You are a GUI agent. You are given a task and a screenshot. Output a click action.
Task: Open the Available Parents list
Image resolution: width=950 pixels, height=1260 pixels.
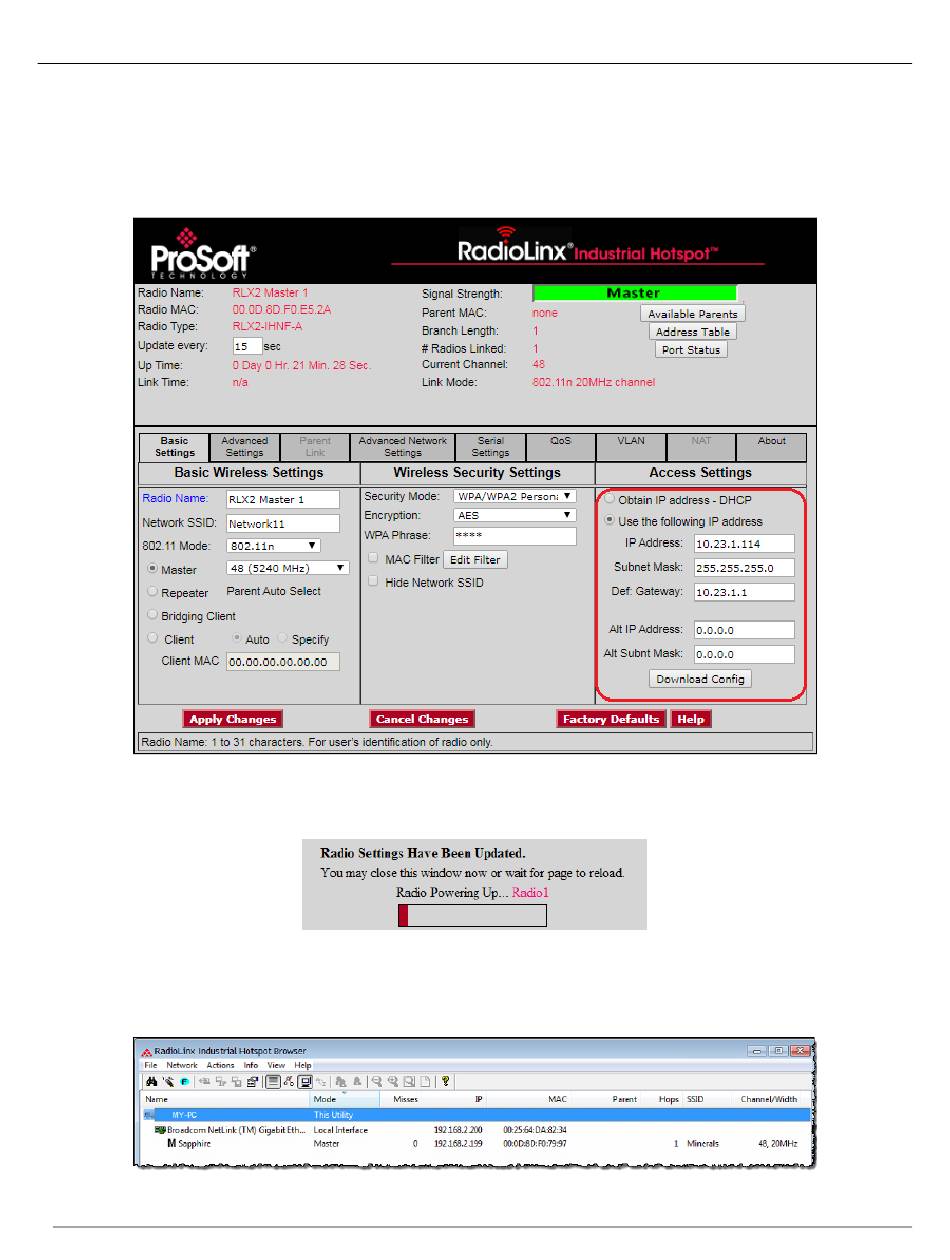(693, 314)
